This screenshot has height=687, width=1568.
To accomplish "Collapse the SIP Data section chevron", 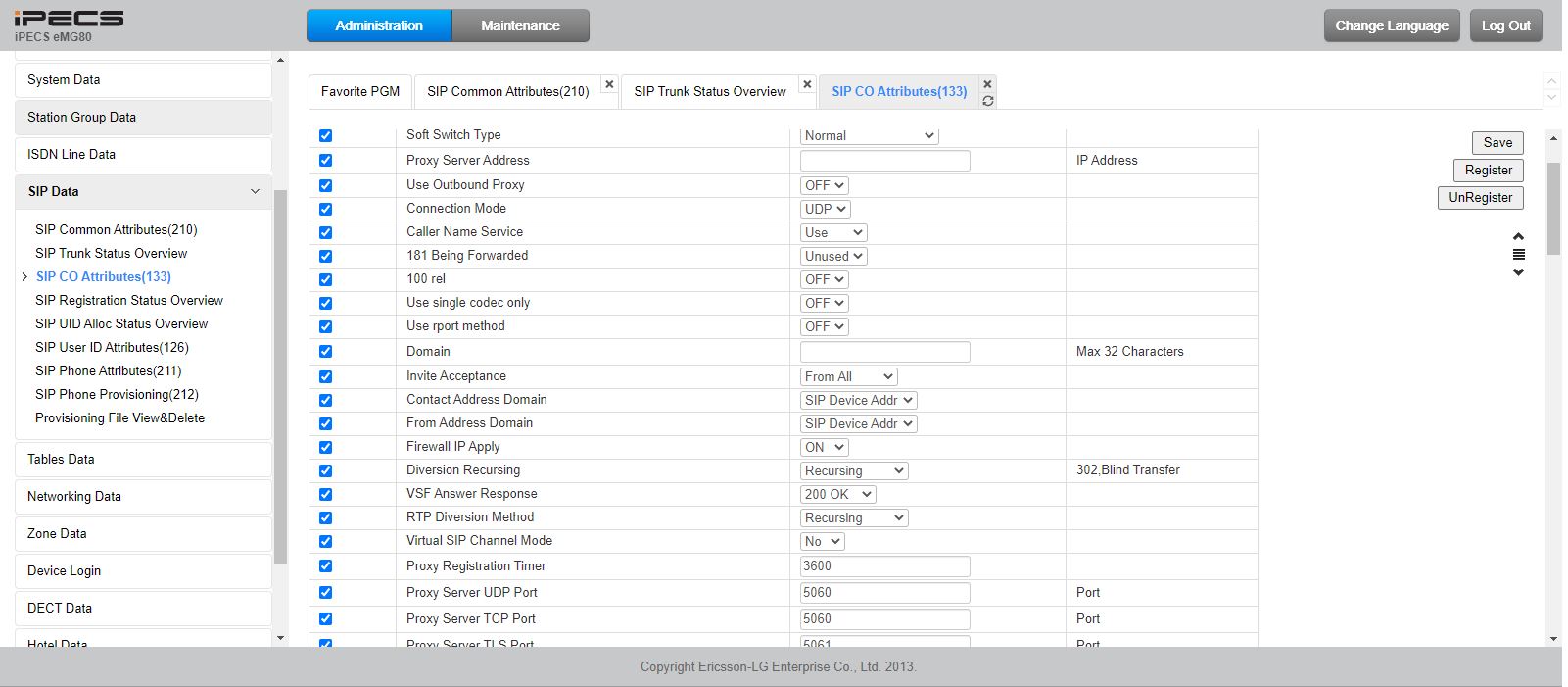I will pos(255,191).
